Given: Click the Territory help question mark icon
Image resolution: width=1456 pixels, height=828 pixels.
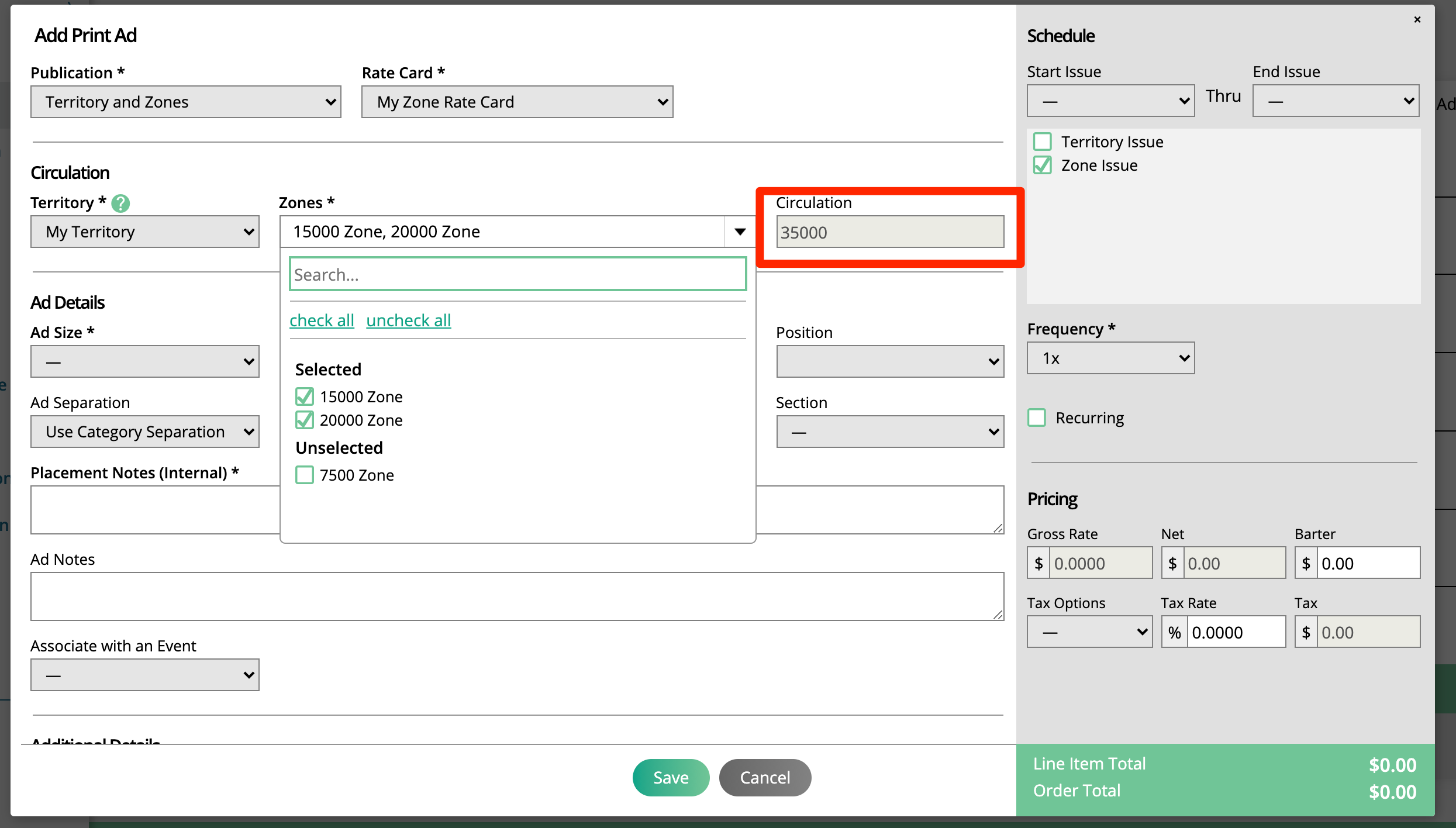Looking at the screenshot, I should point(120,203).
